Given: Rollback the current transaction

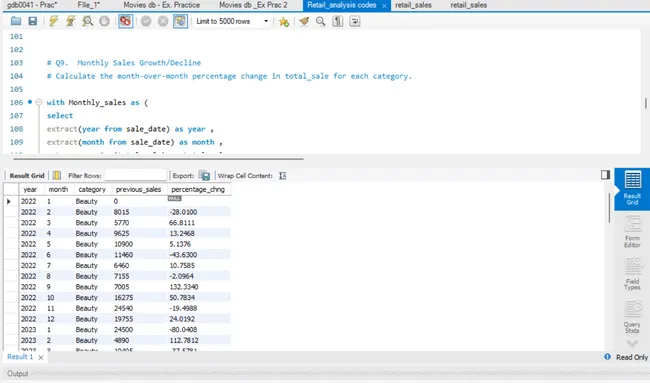Looking at the screenshot, I should pyautogui.click(x=163, y=21).
